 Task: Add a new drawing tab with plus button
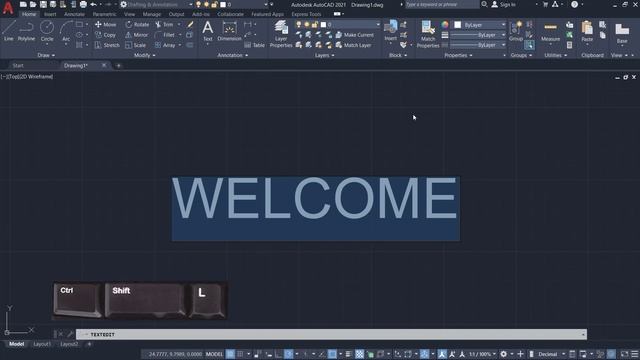pyautogui.click(x=118, y=65)
